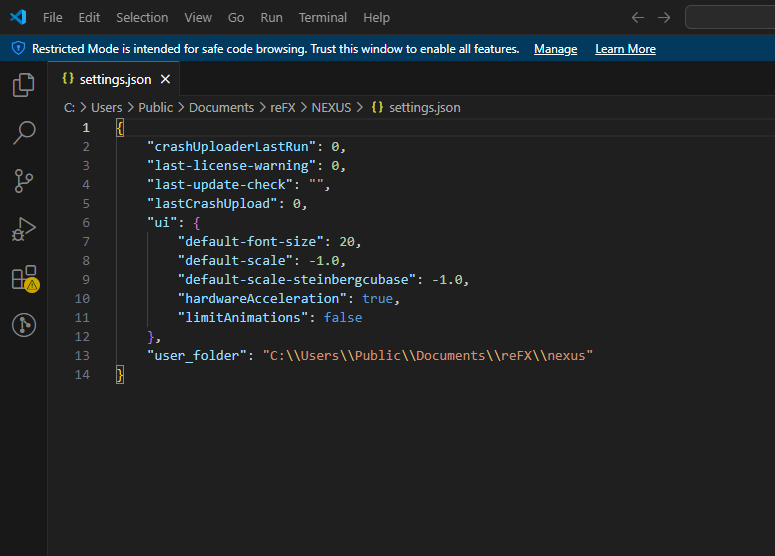Screen dimensions: 775x556
Task: Click the "lastCrashUpload" key
Action: [x=212, y=204]
